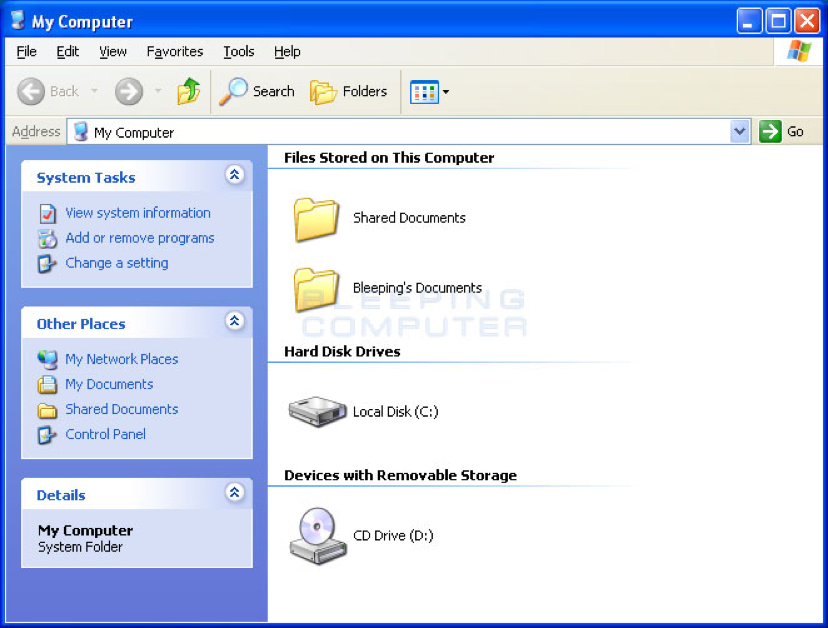The width and height of the screenshot is (828, 628).
Task: Minimize the My Computer window
Action: tap(749, 21)
